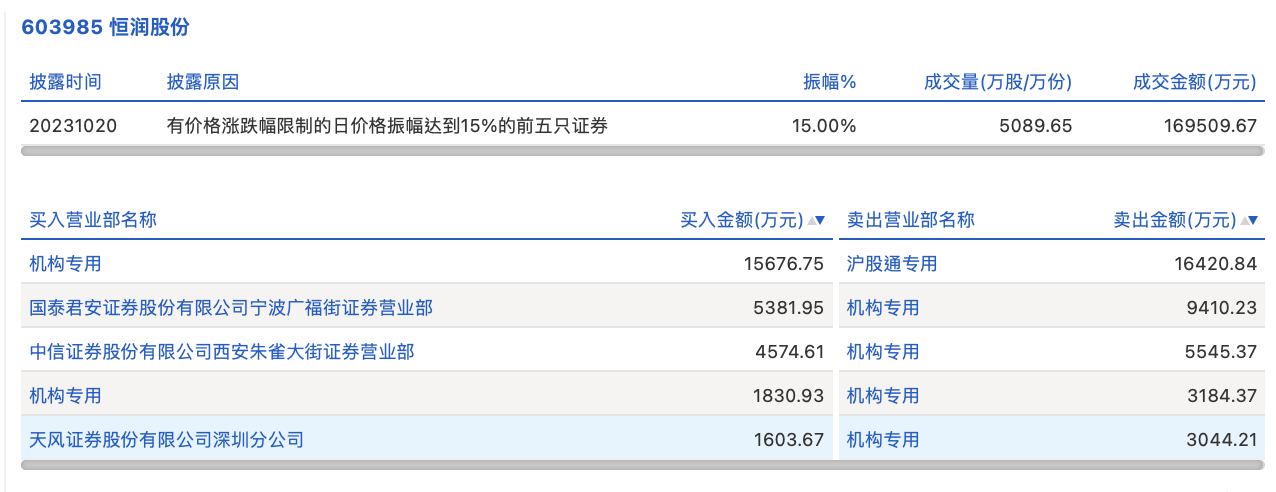Select the 沪股通专用 seller entry
The image size is (1276, 492).
tap(892, 264)
